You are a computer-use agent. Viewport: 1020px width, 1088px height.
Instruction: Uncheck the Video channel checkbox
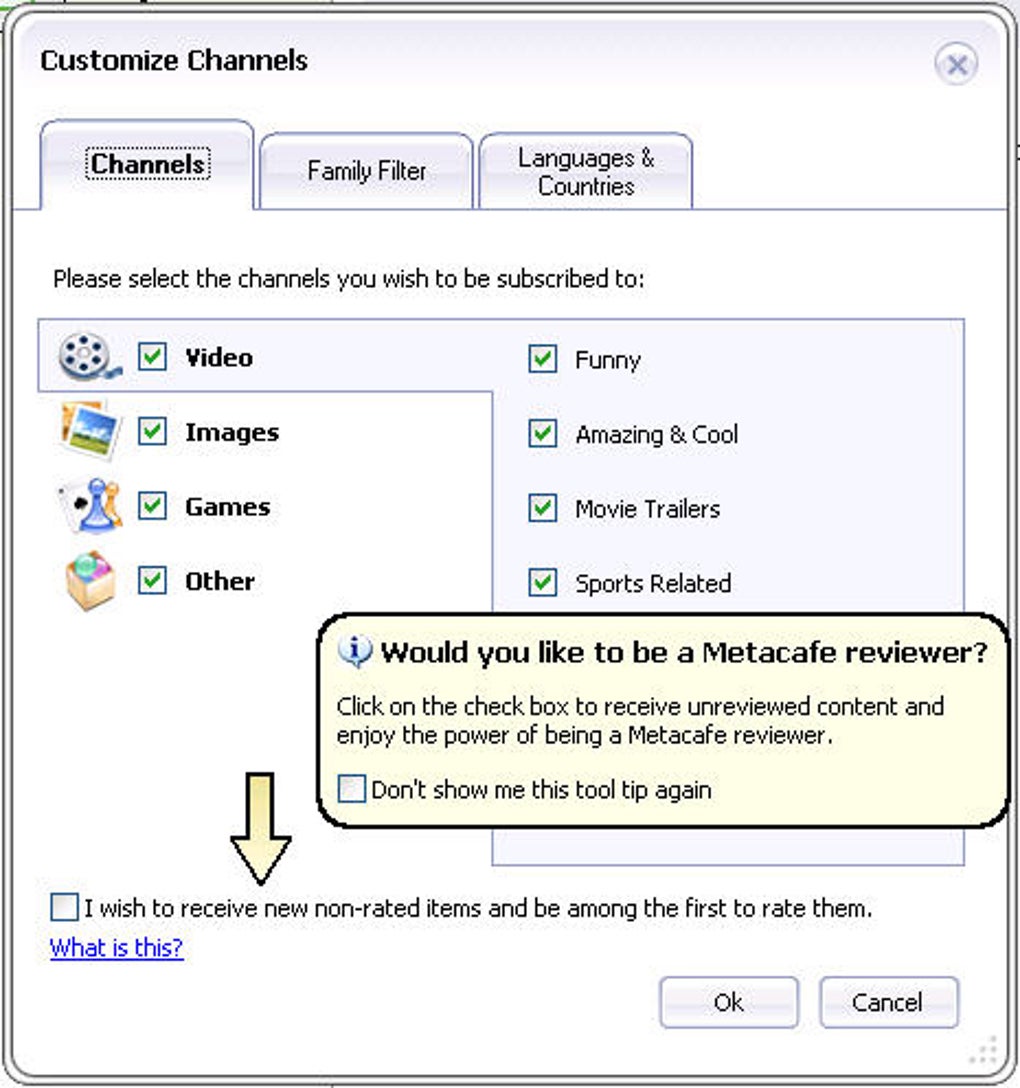tap(152, 357)
